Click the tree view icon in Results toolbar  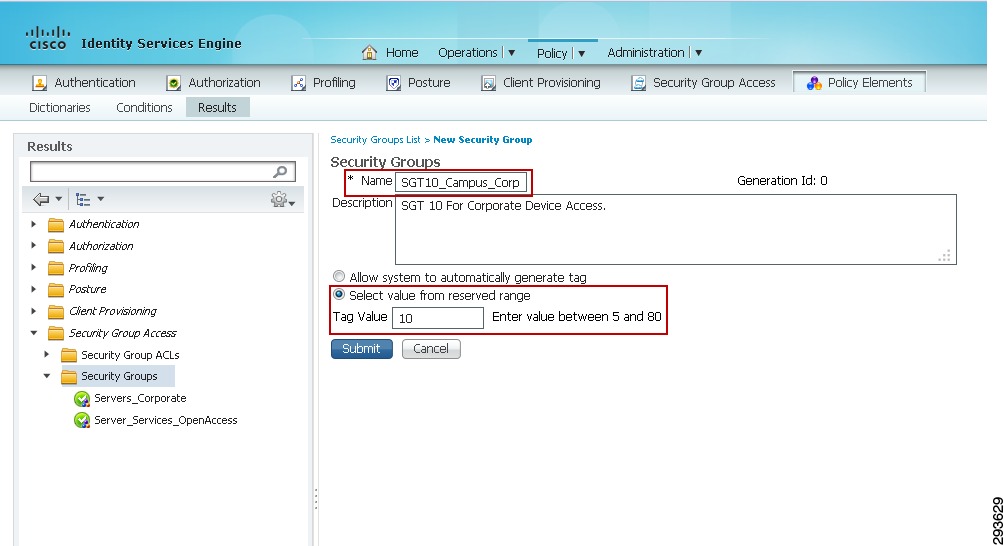83,200
